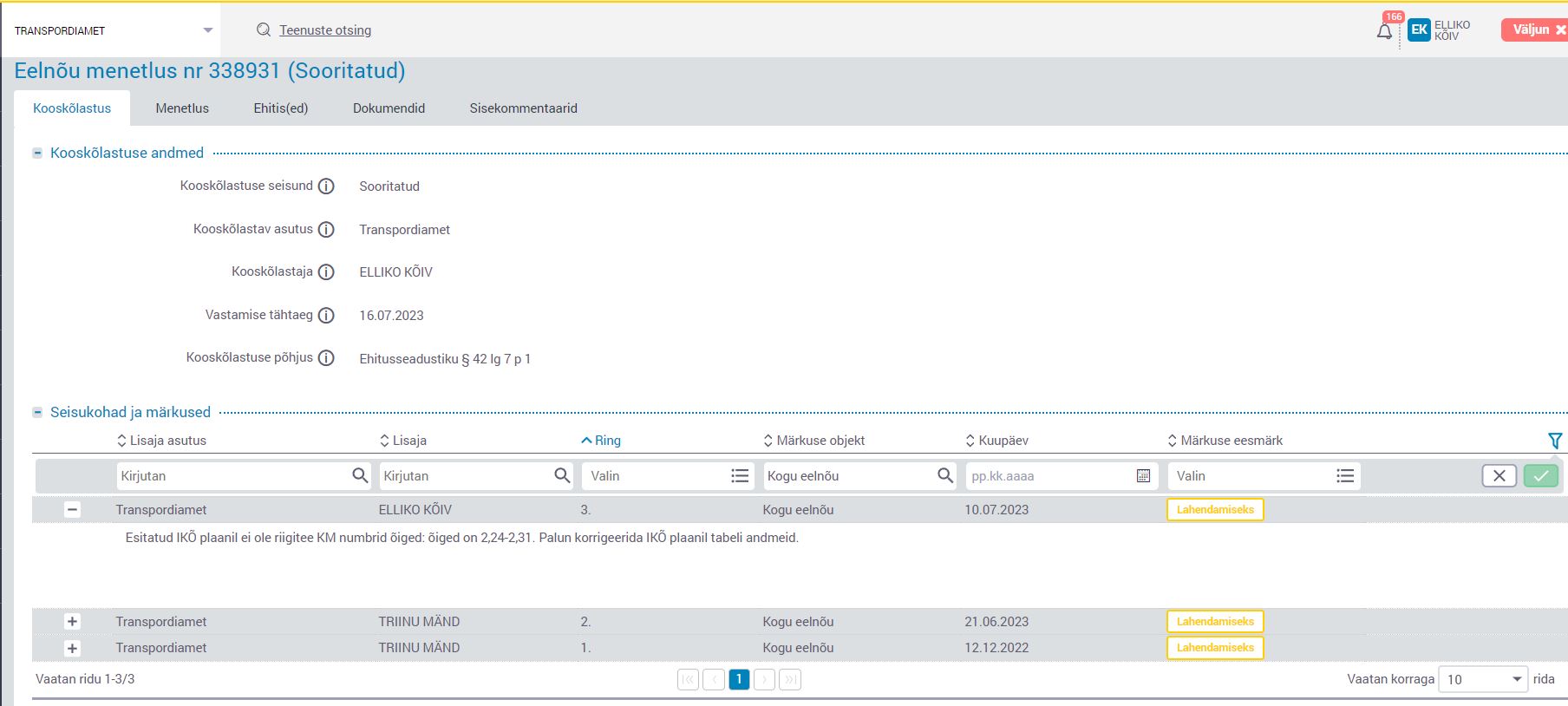Screen dimensions: 1568x706
Task: Open the TRANSPORDIAMET organization dropdown
Action: [x=207, y=30]
